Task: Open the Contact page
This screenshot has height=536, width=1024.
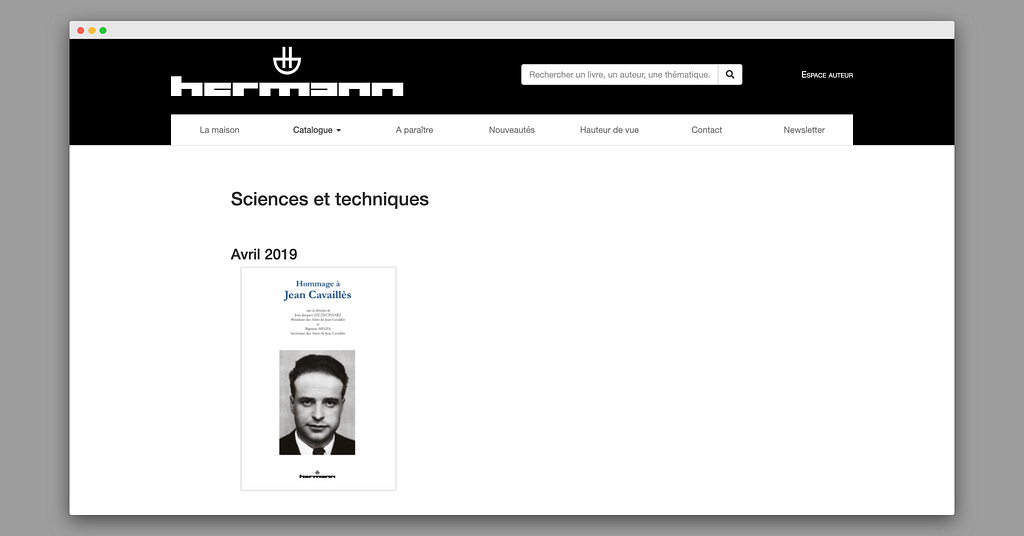Action: [706, 130]
